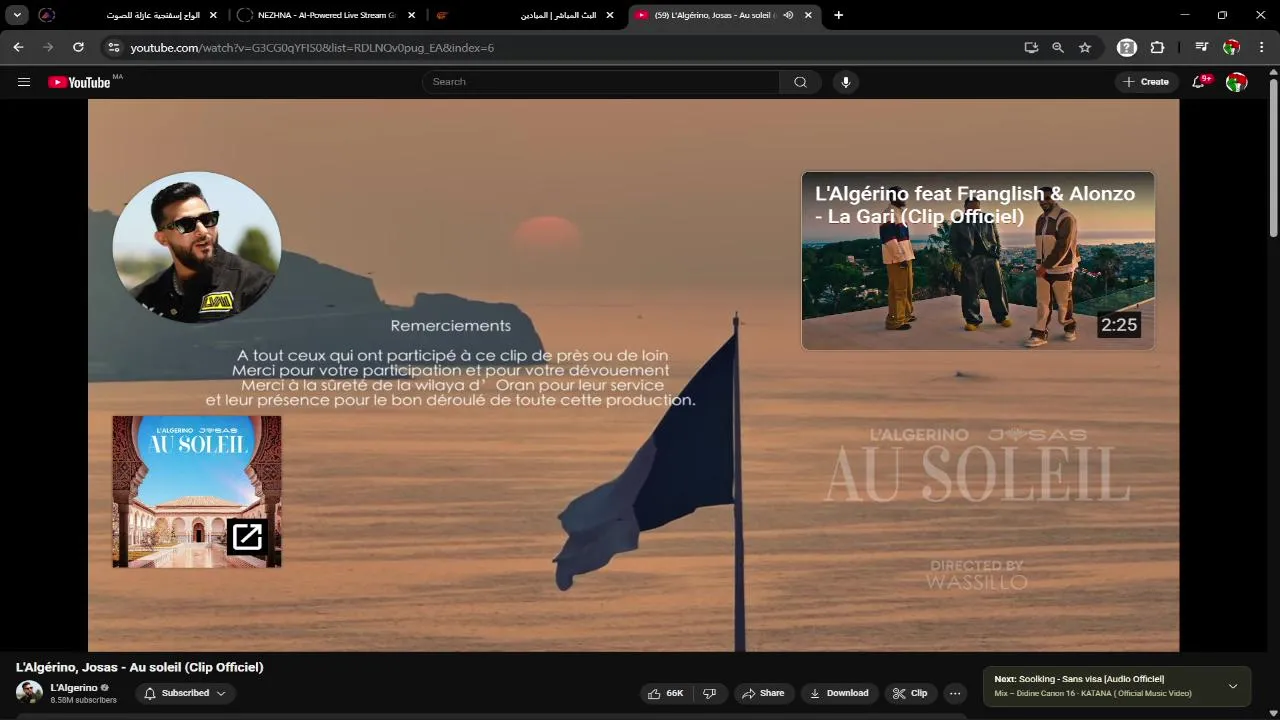Open media controls icon in toolbar

pos(1201,47)
